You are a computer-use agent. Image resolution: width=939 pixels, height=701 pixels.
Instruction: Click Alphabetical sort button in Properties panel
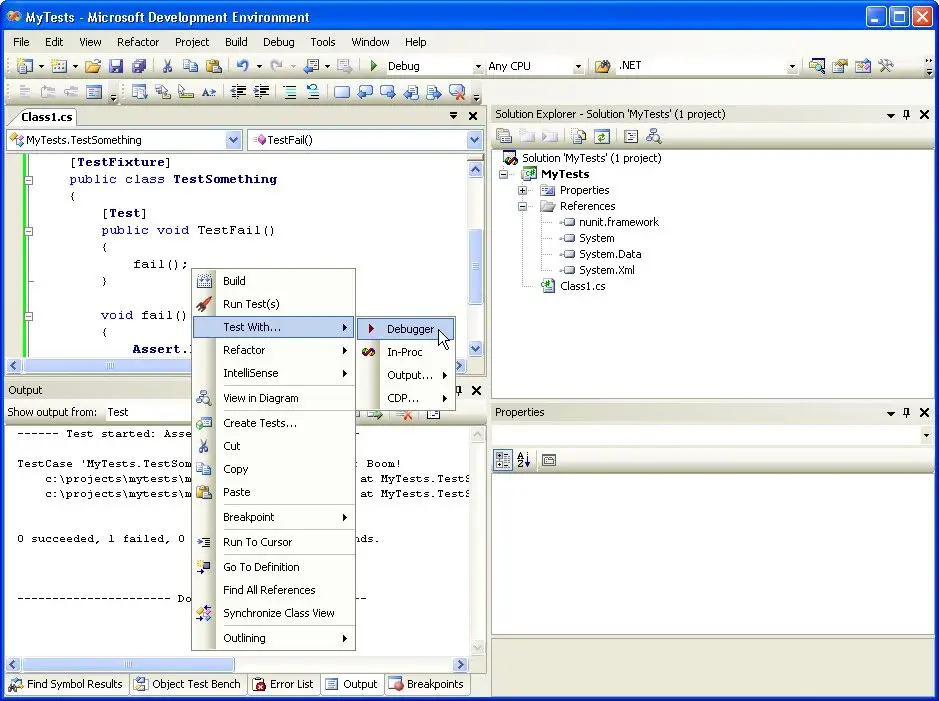[x=524, y=460]
